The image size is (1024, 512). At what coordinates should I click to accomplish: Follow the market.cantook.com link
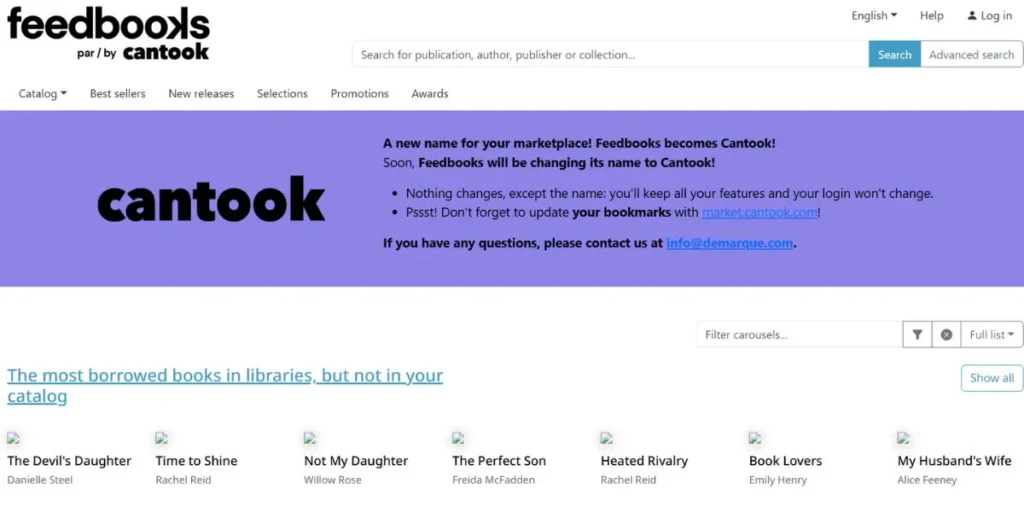tap(759, 212)
